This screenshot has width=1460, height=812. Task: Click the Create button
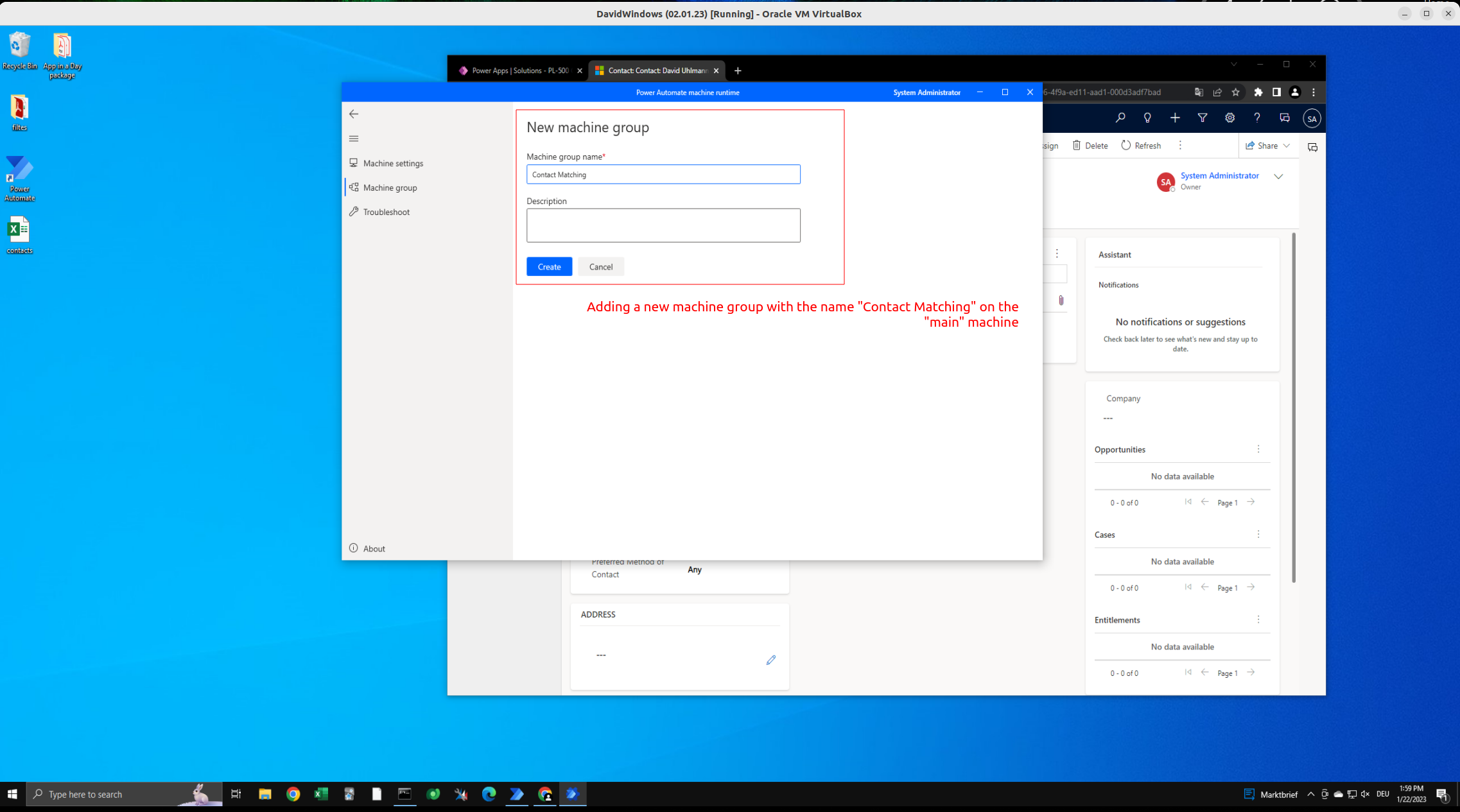(549, 267)
